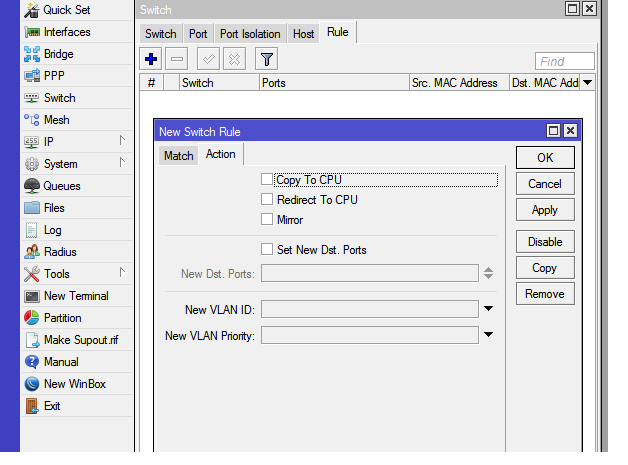Viewport: 628px width, 465px height.
Task: Open the Manual
Action: click(x=76, y=362)
